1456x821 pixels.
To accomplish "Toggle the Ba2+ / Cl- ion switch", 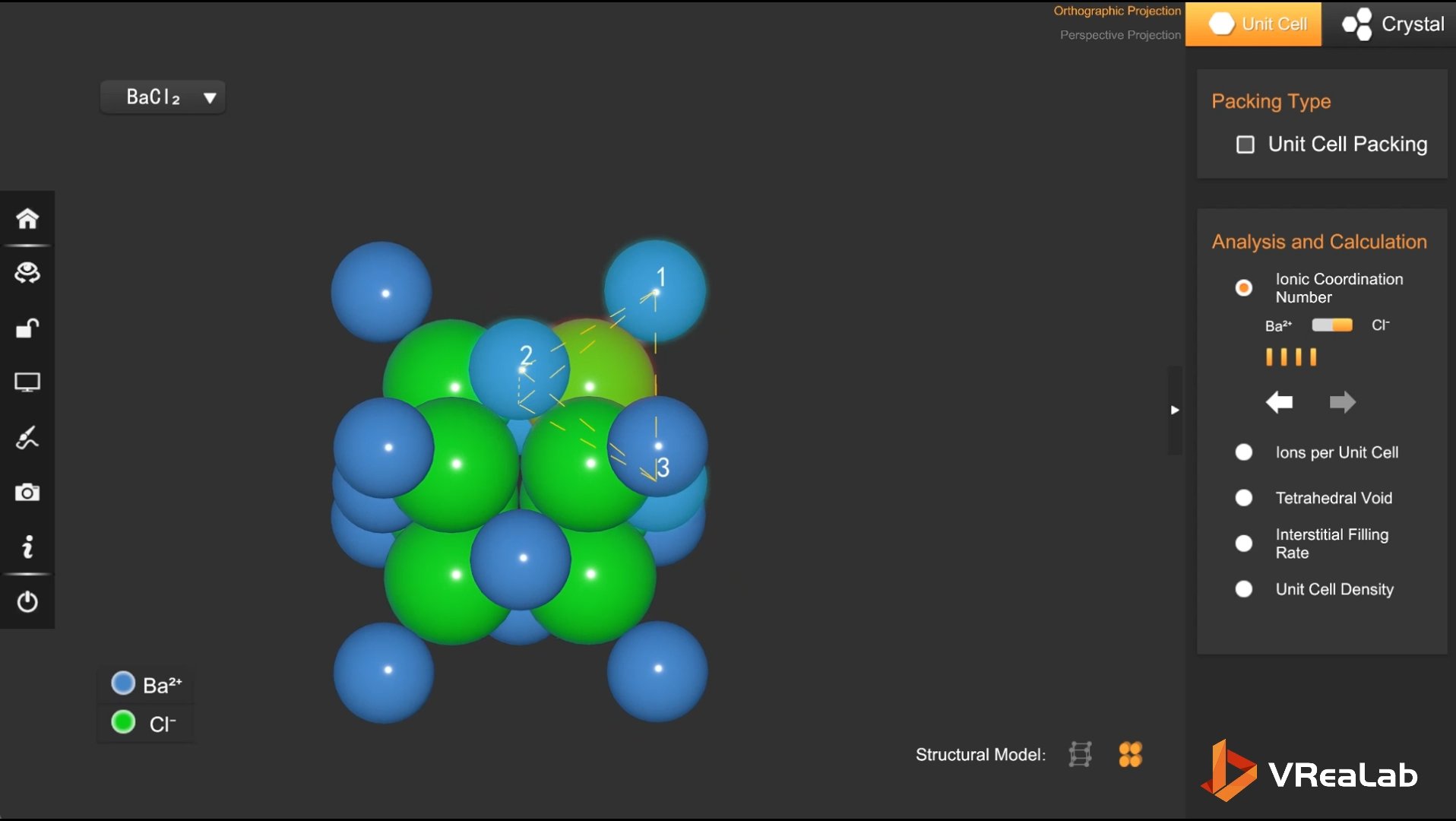I will (x=1332, y=325).
